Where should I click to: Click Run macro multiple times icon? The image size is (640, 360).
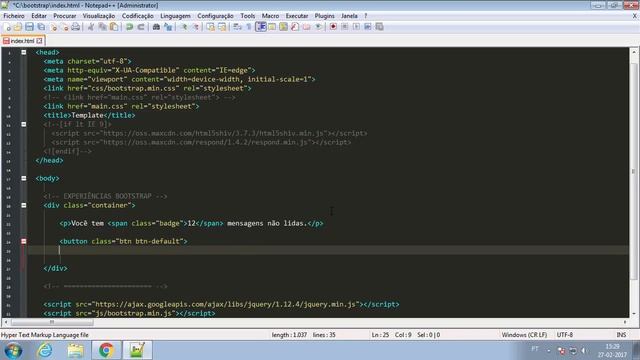click(x=367, y=27)
